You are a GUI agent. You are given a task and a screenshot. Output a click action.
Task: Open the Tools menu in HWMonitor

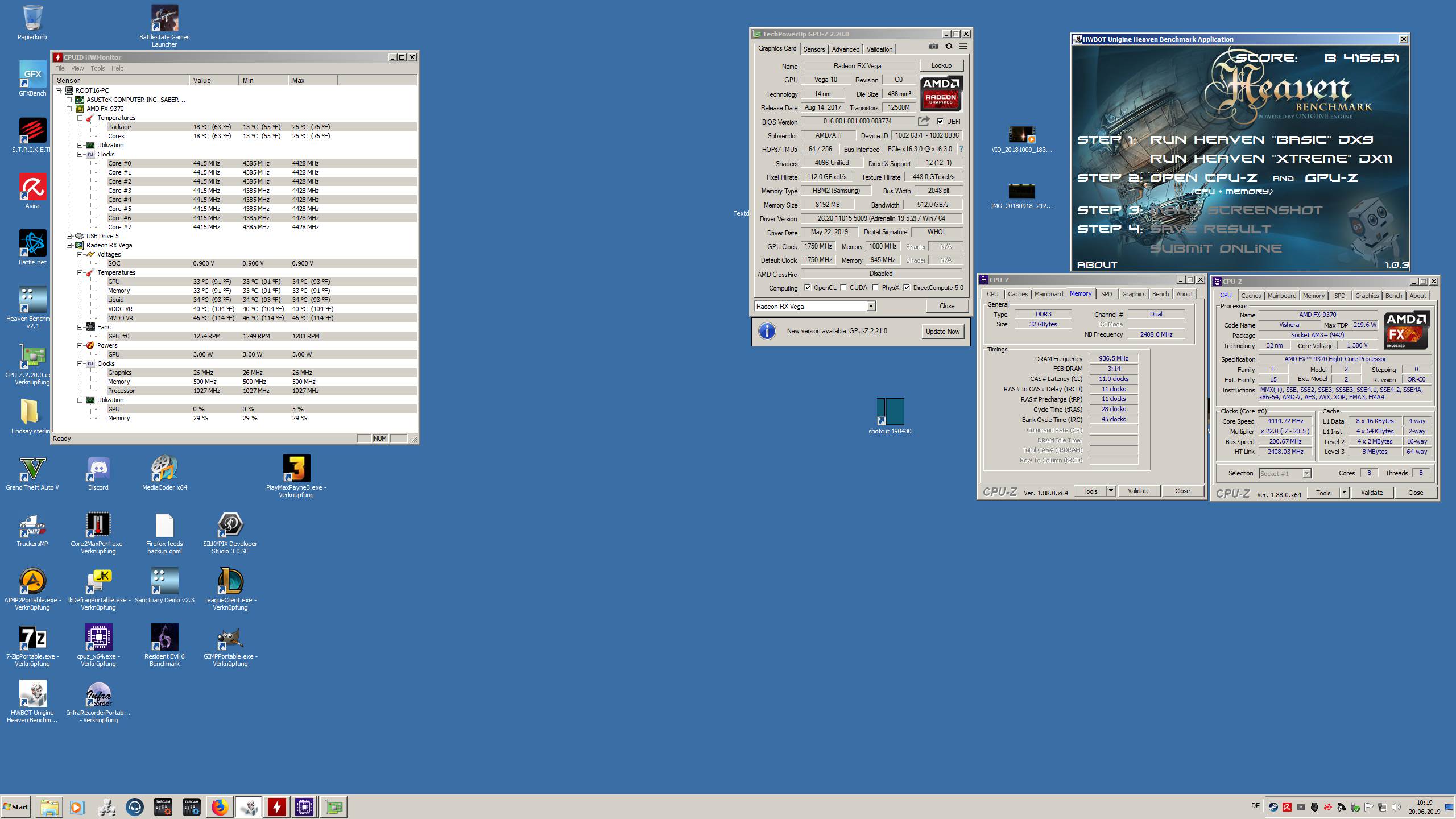click(98, 68)
